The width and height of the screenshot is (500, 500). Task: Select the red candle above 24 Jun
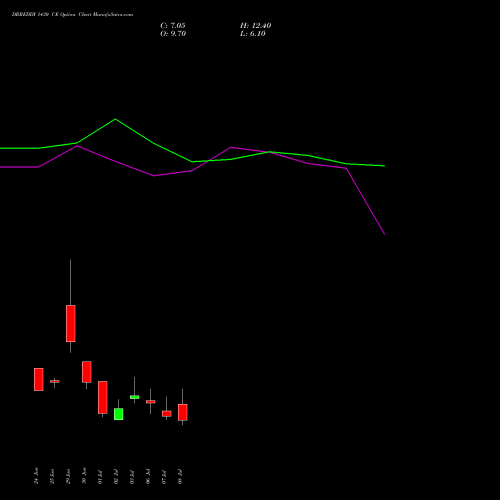39,379
